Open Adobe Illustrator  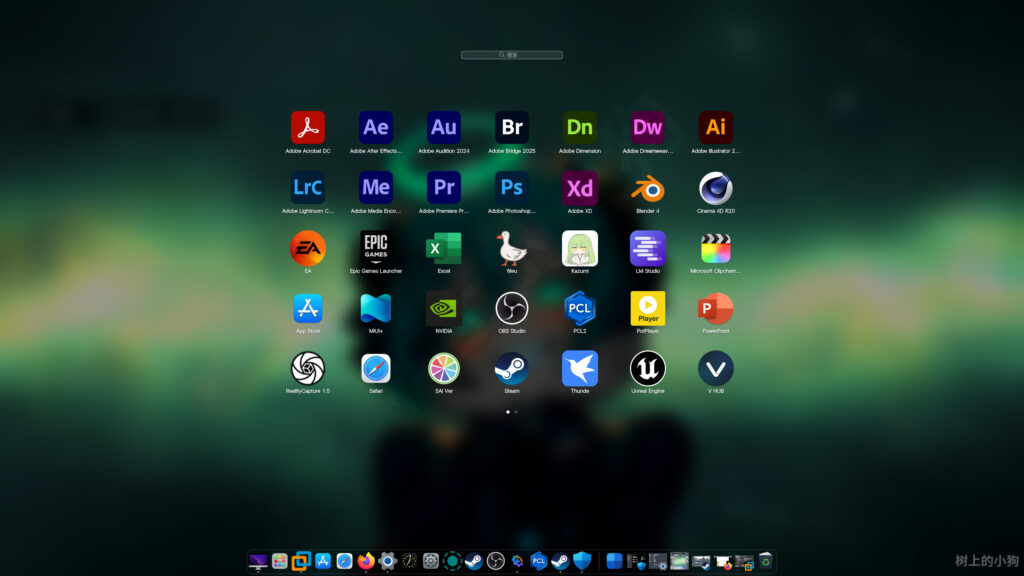(715, 127)
